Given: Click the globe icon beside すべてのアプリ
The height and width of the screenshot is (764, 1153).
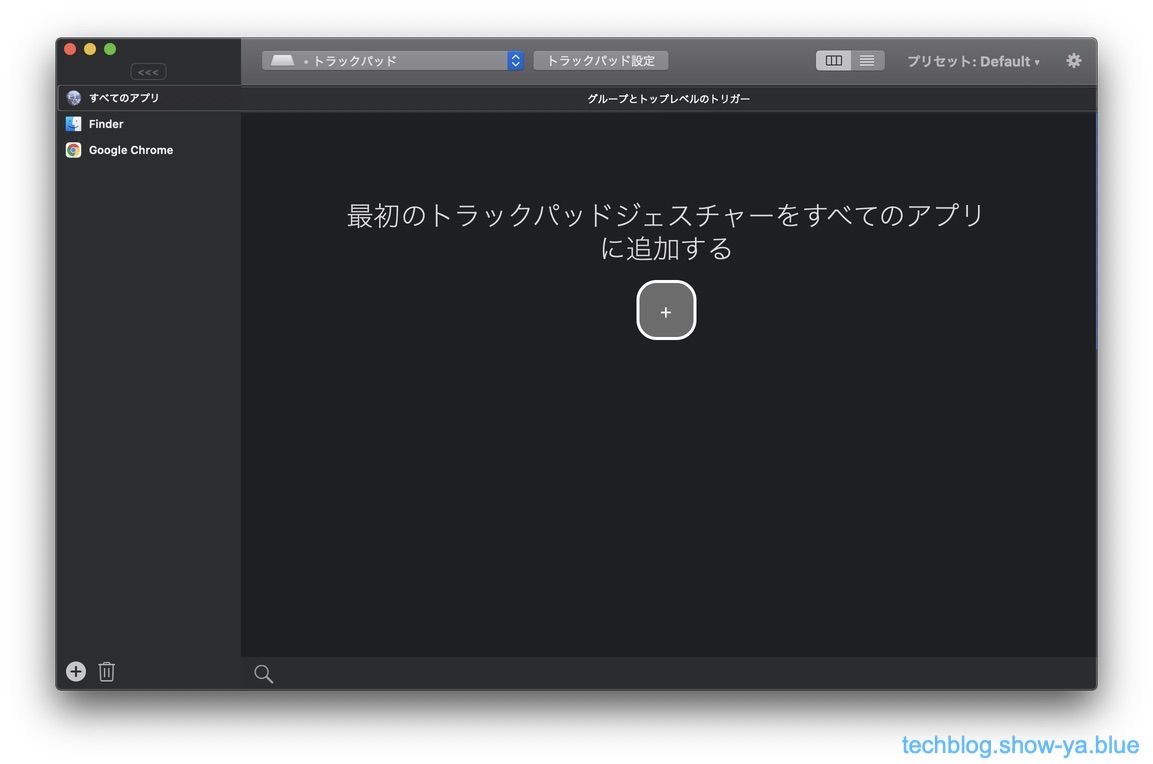Looking at the screenshot, I should 74,98.
